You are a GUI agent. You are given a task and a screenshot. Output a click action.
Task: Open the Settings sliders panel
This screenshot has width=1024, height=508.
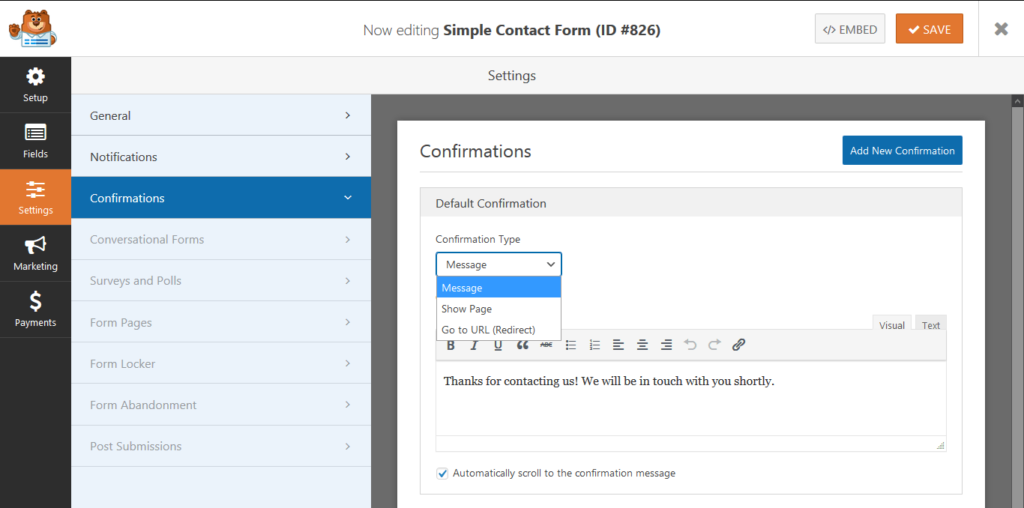point(35,197)
